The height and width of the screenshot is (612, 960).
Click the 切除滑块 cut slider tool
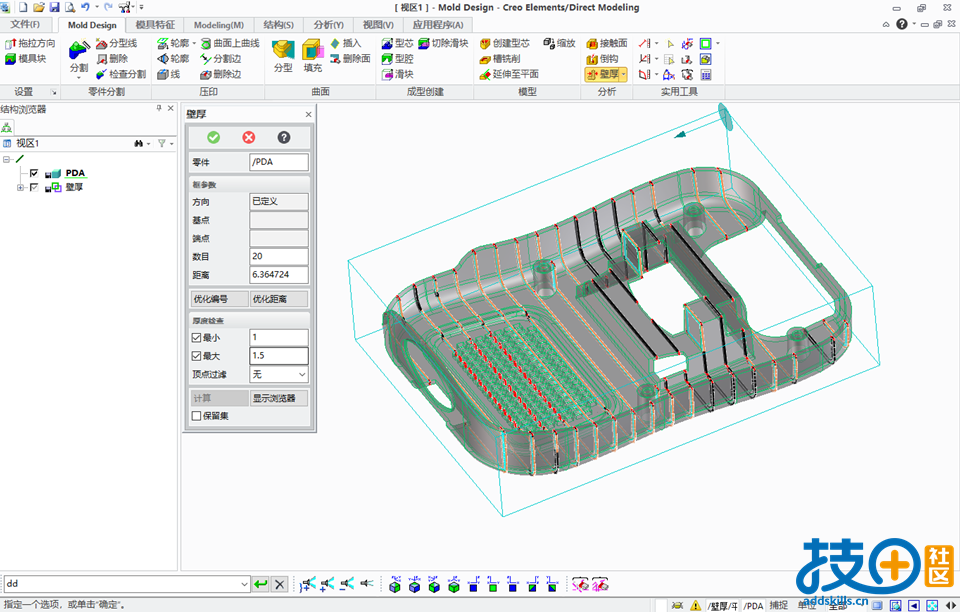pyautogui.click(x=444, y=43)
